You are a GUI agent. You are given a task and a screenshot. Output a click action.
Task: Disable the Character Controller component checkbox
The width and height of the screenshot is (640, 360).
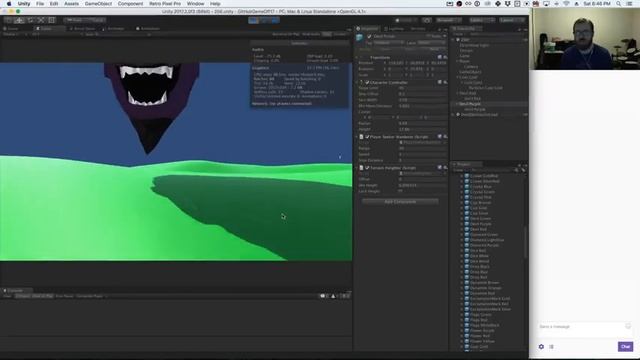(x=367, y=82)
